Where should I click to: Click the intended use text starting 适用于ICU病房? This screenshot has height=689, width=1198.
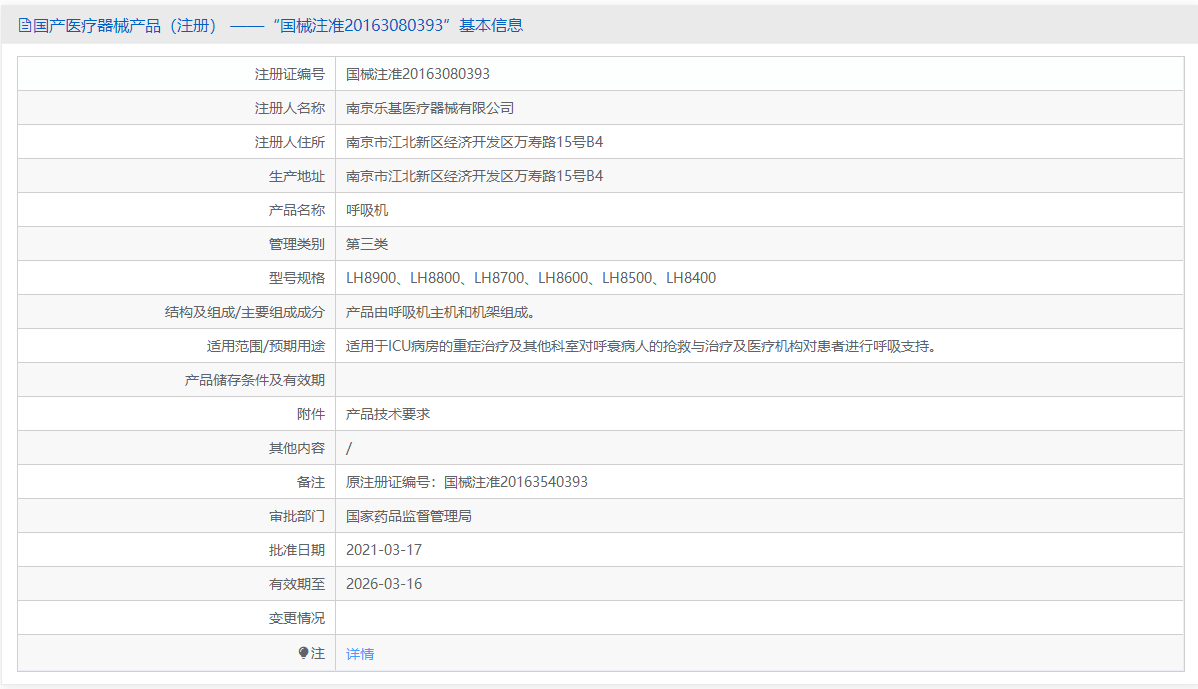(643, 346)
